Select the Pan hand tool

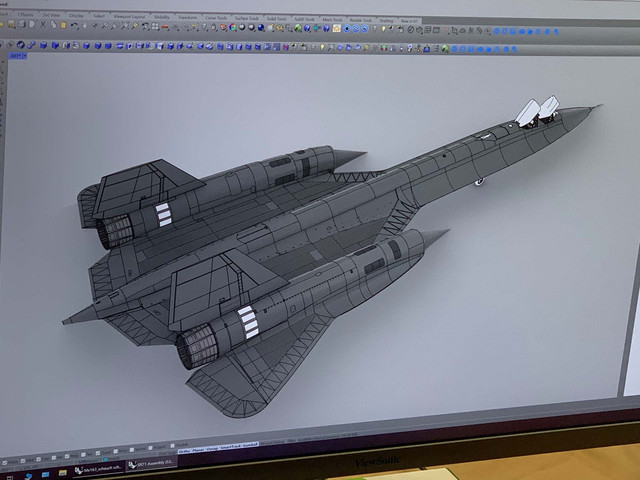[x=84, y=26]
